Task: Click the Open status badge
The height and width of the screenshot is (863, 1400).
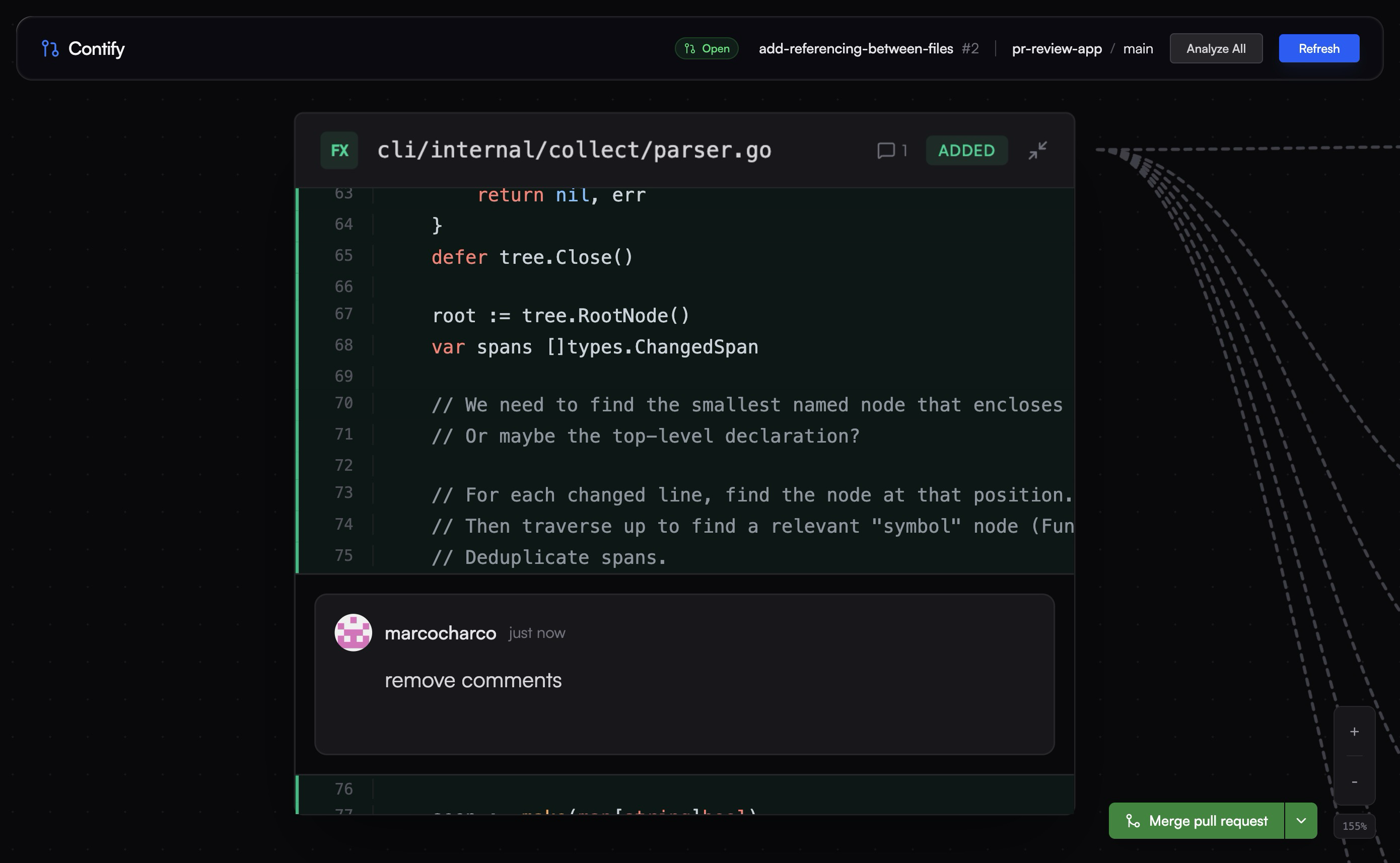Action: pos(707,48)
